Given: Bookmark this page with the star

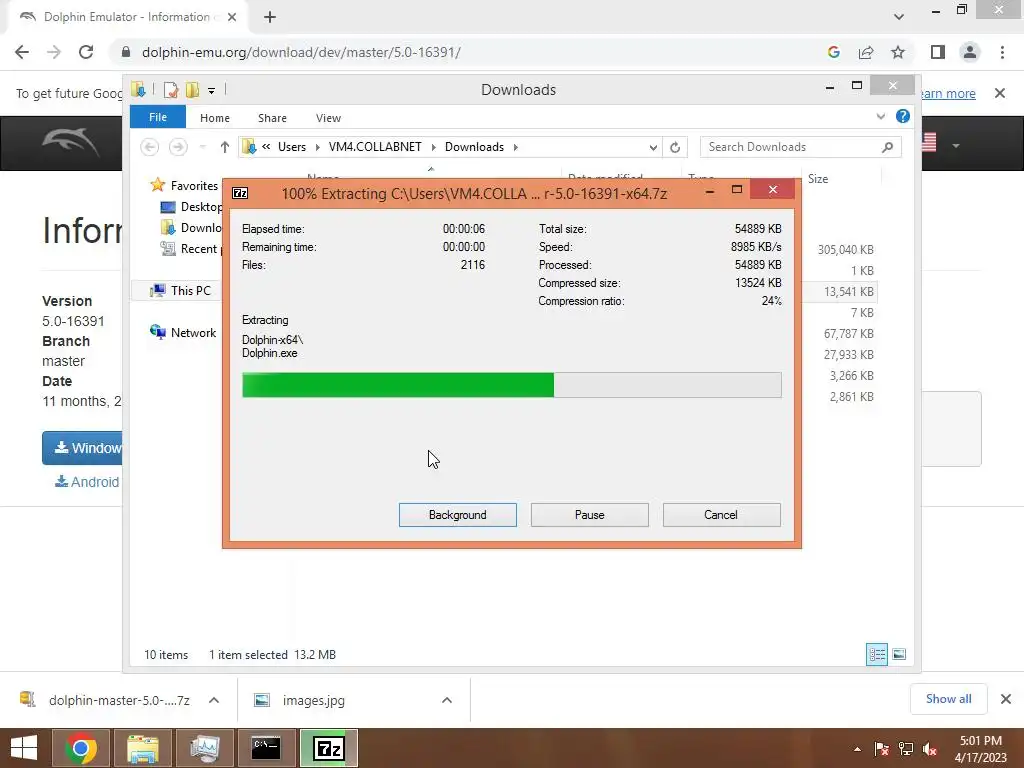Looking at the screenshot, I should pos(898,52).
